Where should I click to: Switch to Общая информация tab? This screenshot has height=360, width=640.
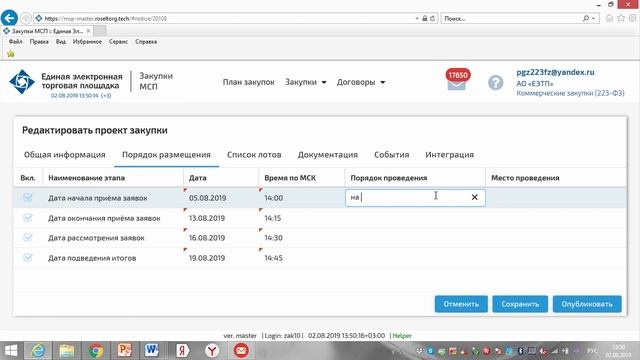[64, 155]
